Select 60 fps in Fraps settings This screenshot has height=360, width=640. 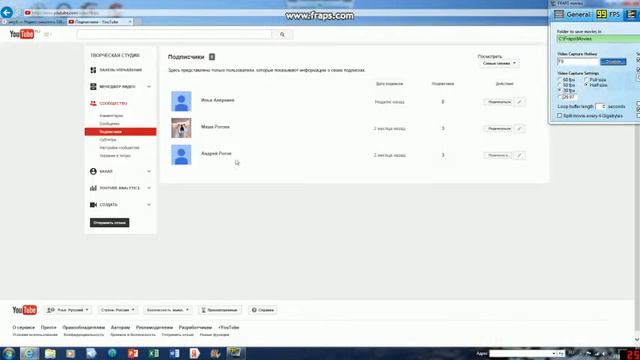click(560, 80)
